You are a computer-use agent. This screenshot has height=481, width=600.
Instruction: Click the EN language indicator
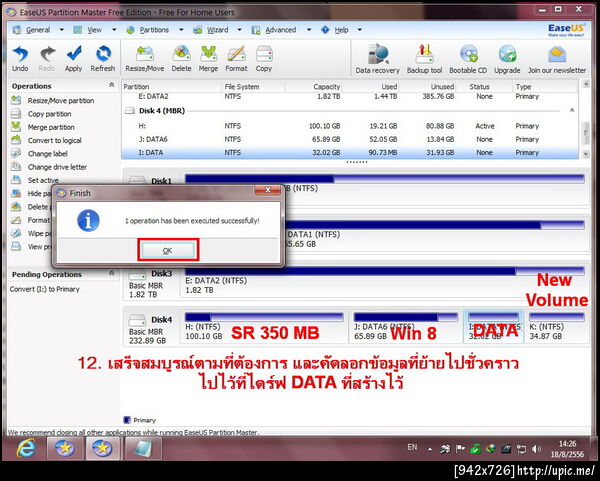pos(412,447)
